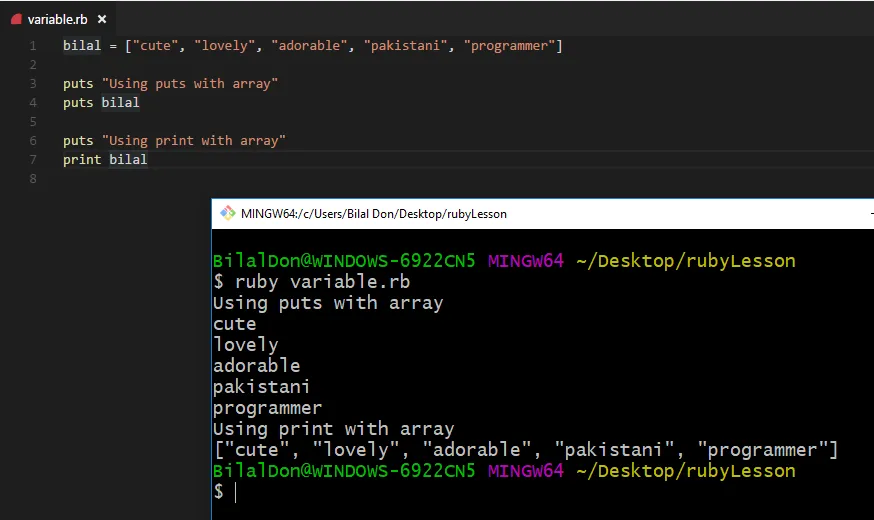Click the printed array output line in terminal
The height and width of the screenshot is (520, 874).
point(526,450)
